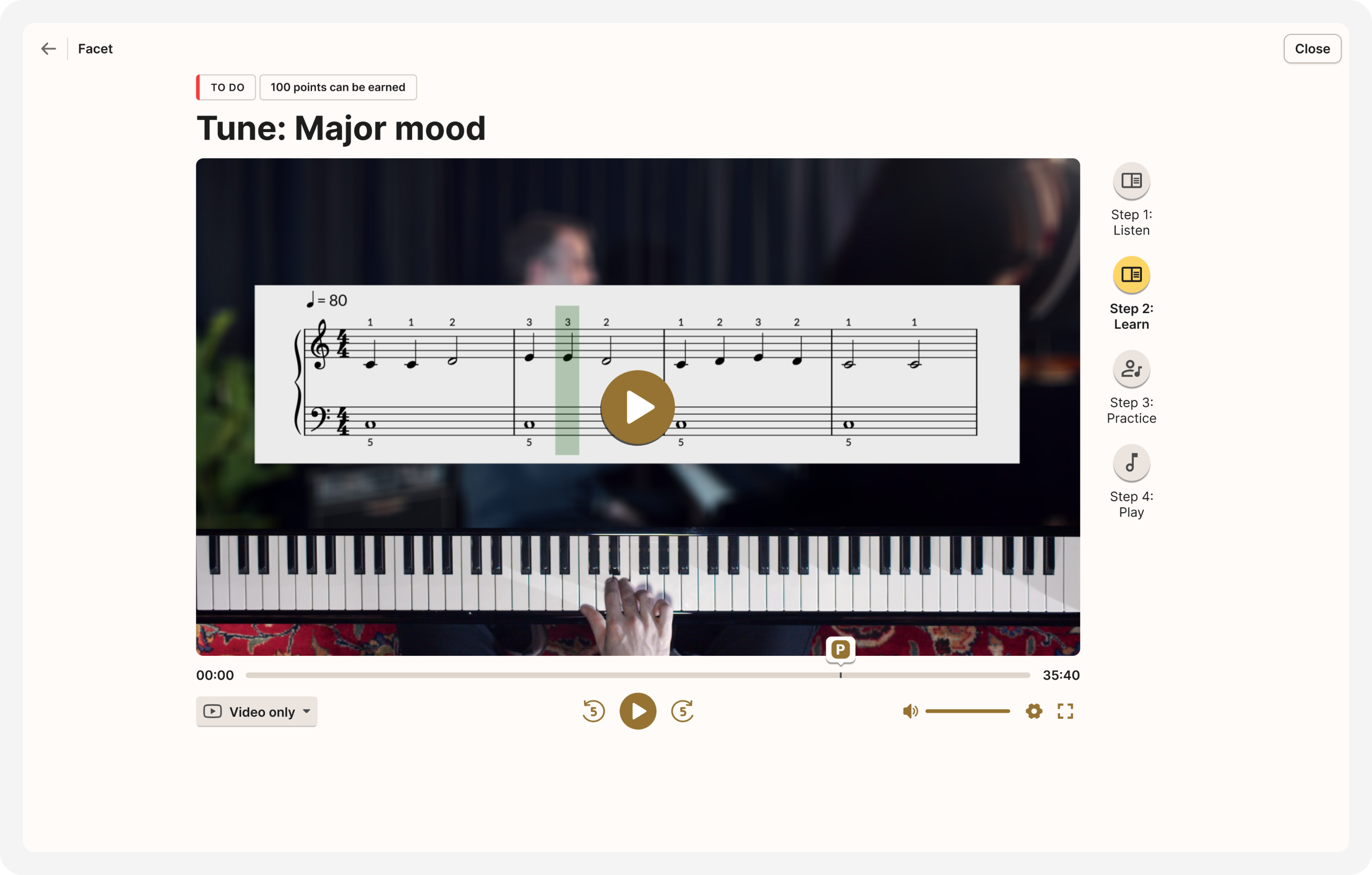Click the back arrow next to Facet

pyautogui.click(x=49, y=49)
